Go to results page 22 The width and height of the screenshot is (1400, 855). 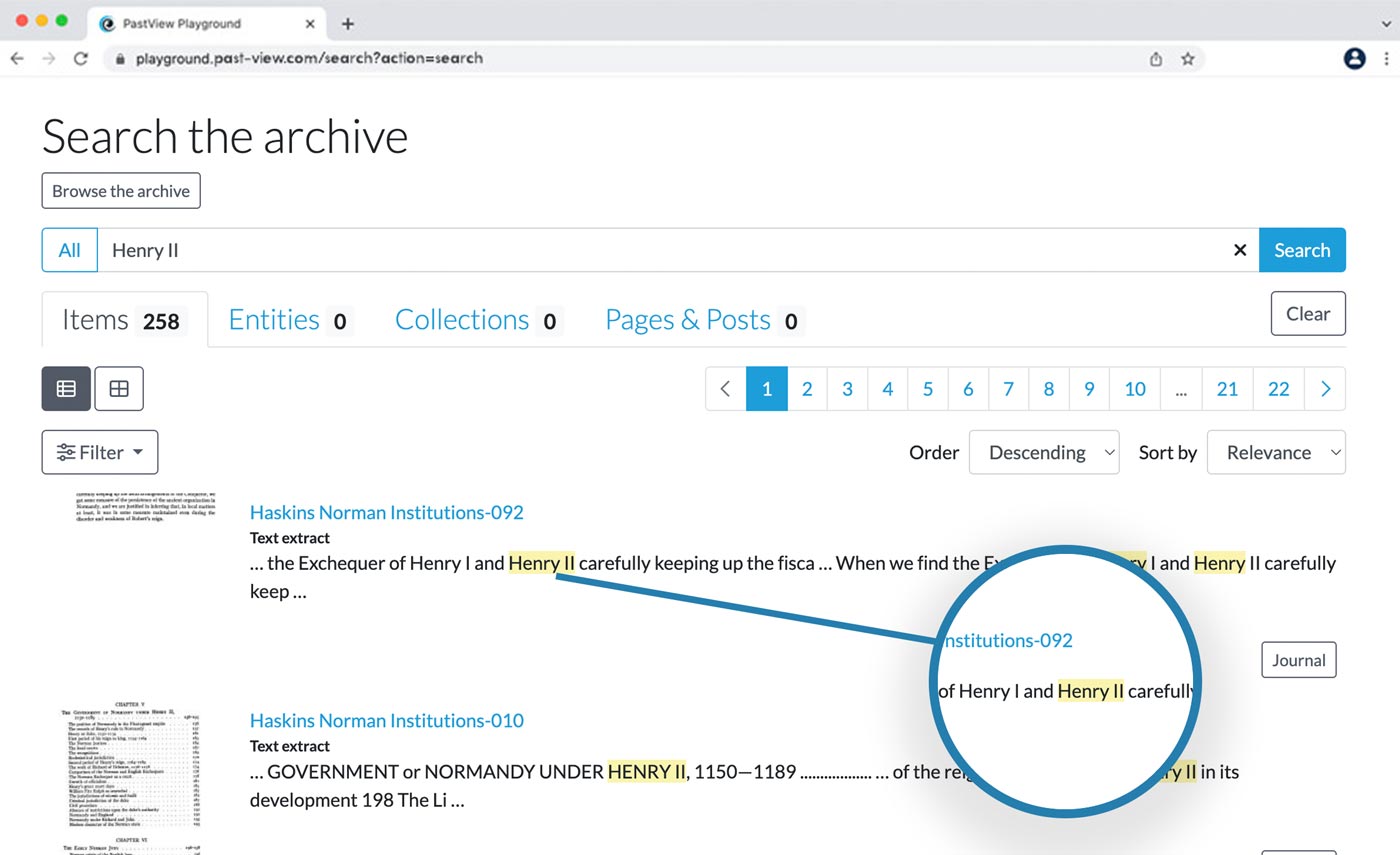coord(1279,389)
